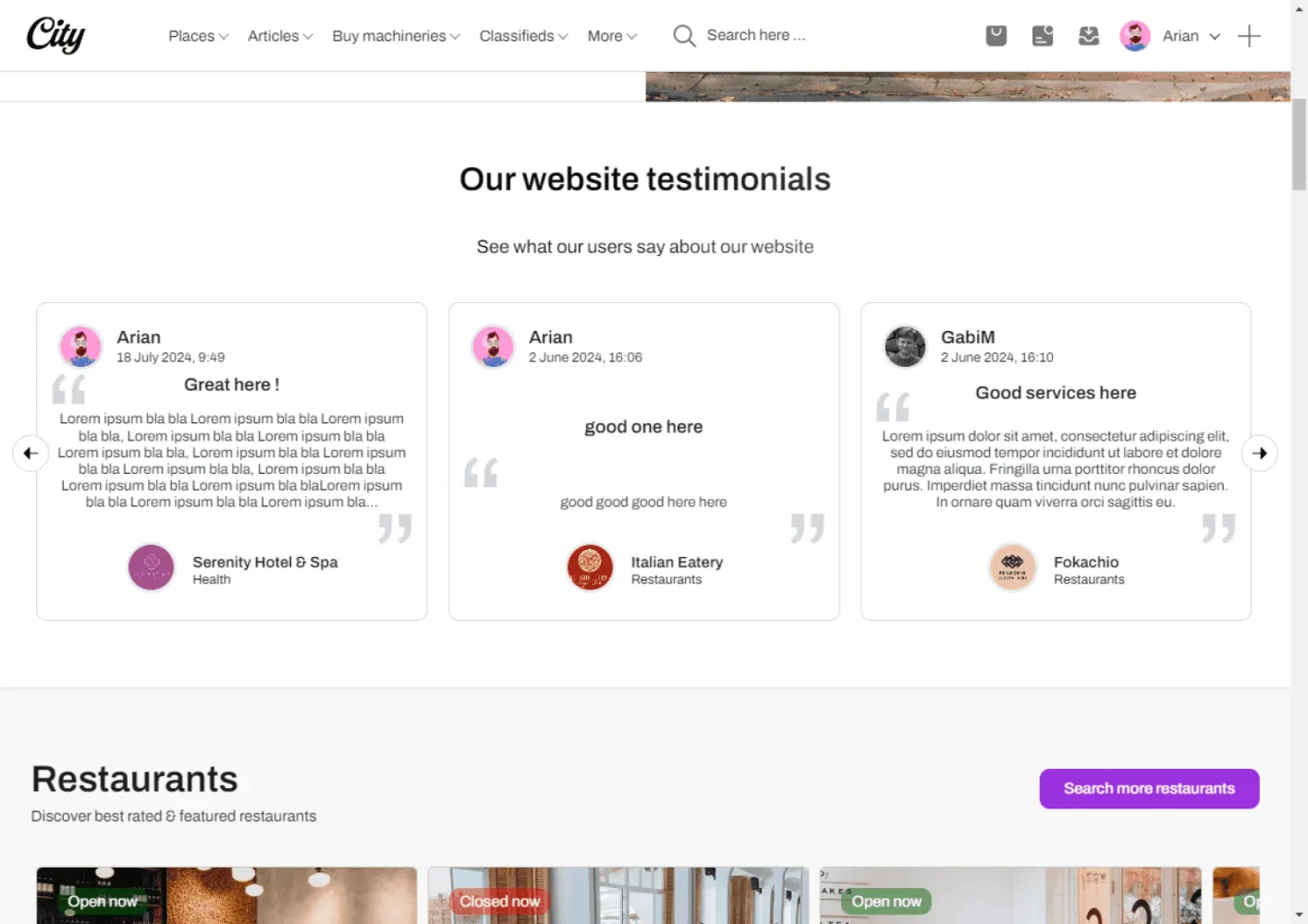The width and height of the screenshot is (1308, 924).
Task: Click GabiM's avatar
Action: [x=905, y=346]
